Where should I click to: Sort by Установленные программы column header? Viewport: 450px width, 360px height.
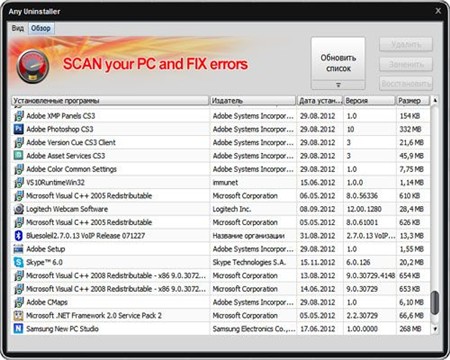click(x=110, y=101)
